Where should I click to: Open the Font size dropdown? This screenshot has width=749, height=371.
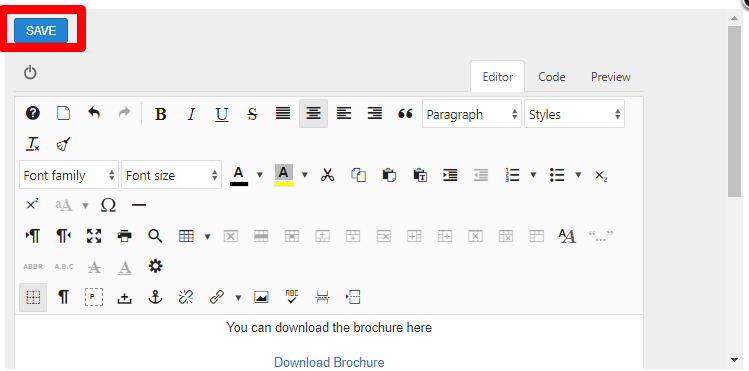tap(171, 175)
